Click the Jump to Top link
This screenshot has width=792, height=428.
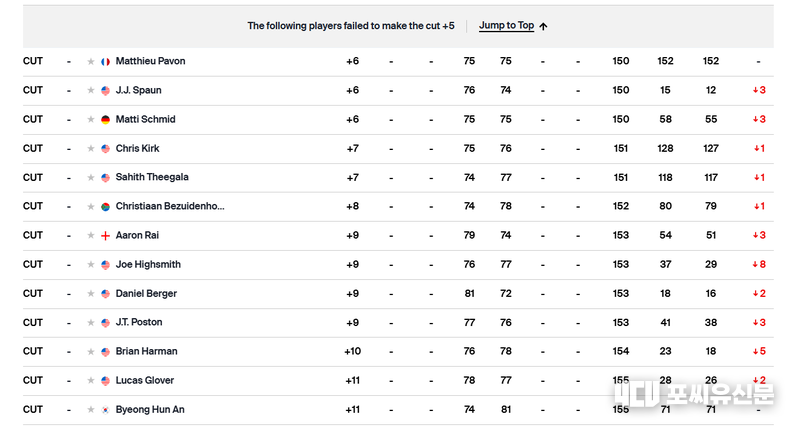[506, 25]
